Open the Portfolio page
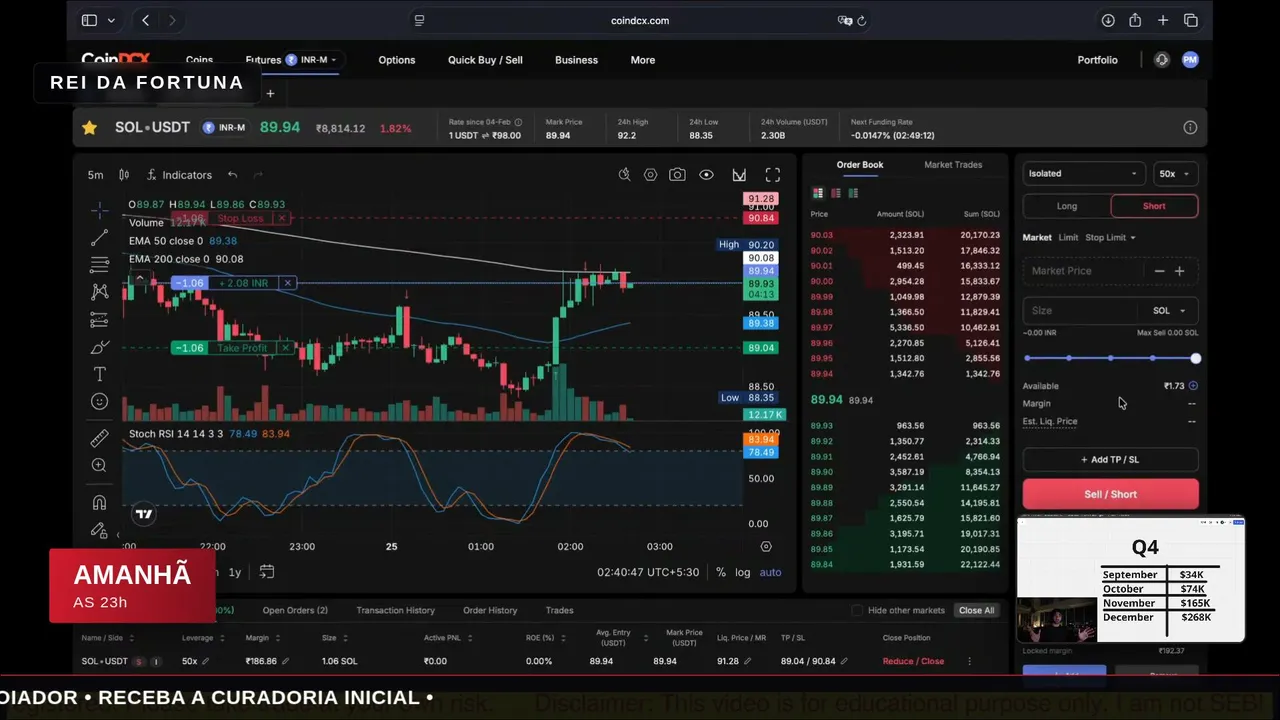Image resolution: width=1280 pixels, height=720 pixels. 1097,60
